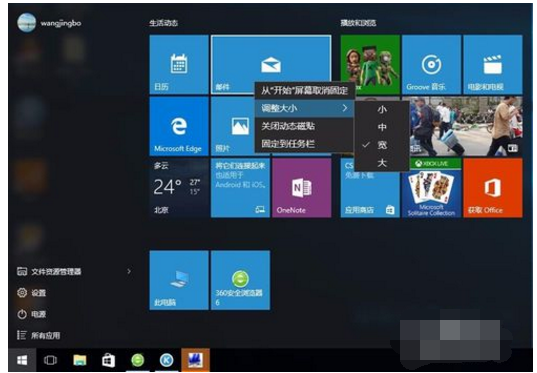Open the 此电脑 tile

point(179,280)
